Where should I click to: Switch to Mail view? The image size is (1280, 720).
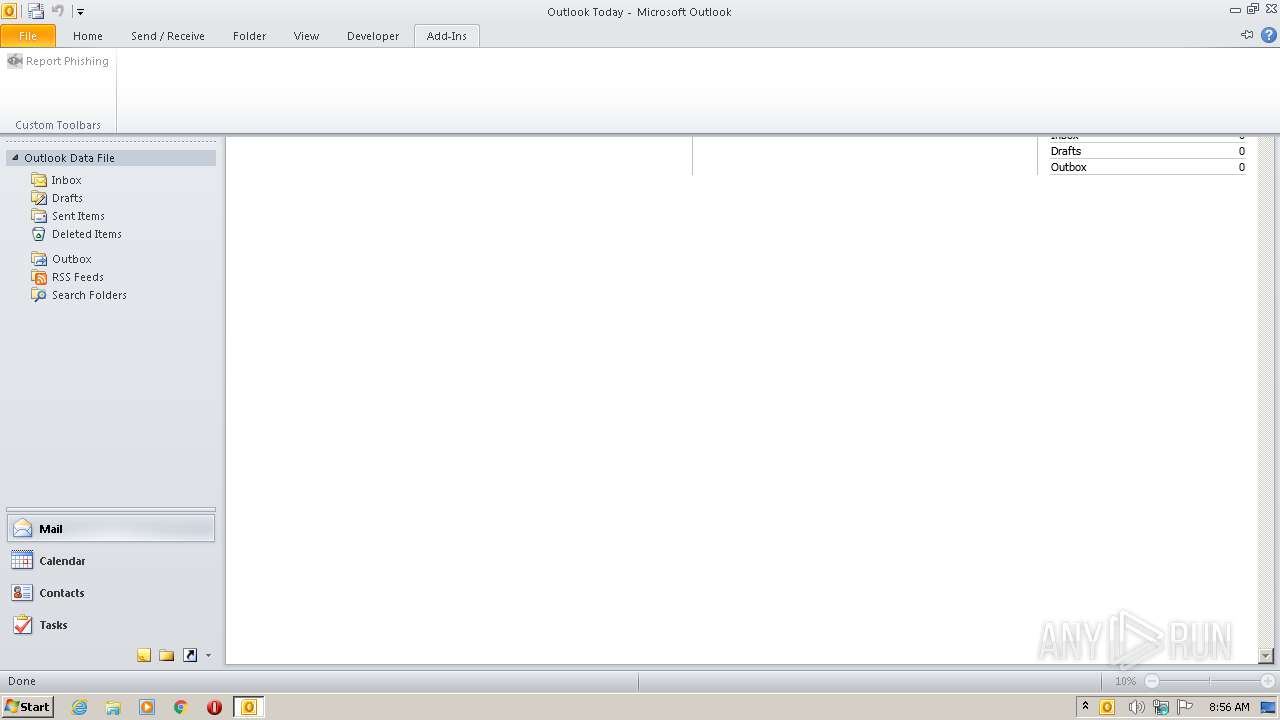click(111, 529)
